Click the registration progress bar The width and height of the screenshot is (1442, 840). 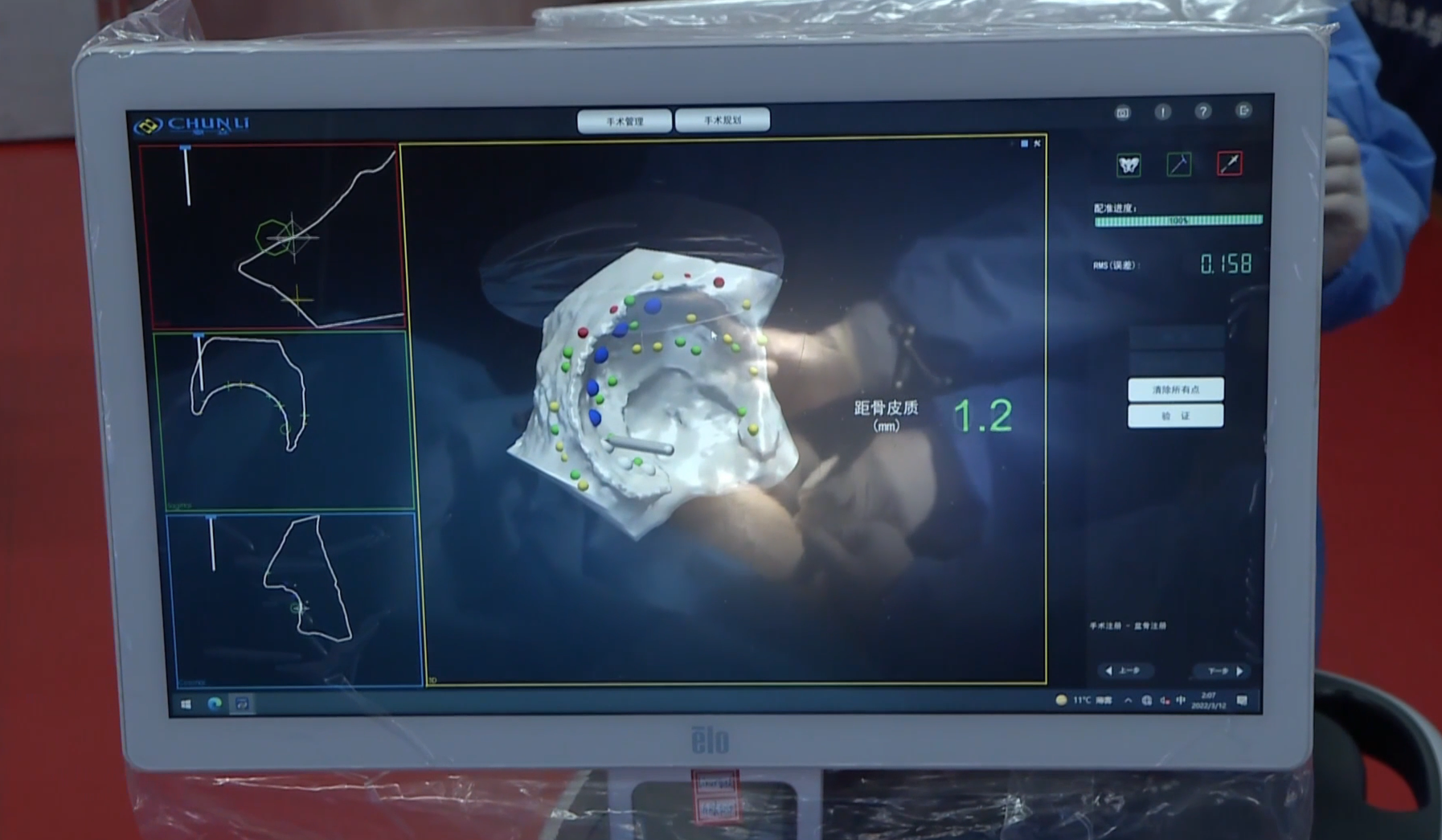pos(1178,220)
